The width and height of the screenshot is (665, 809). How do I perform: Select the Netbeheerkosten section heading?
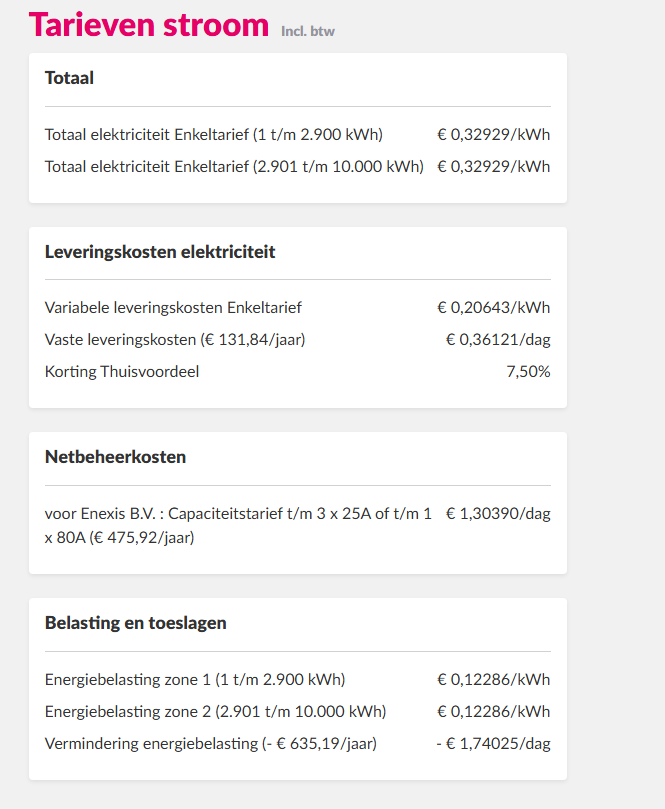pos(116,457)
